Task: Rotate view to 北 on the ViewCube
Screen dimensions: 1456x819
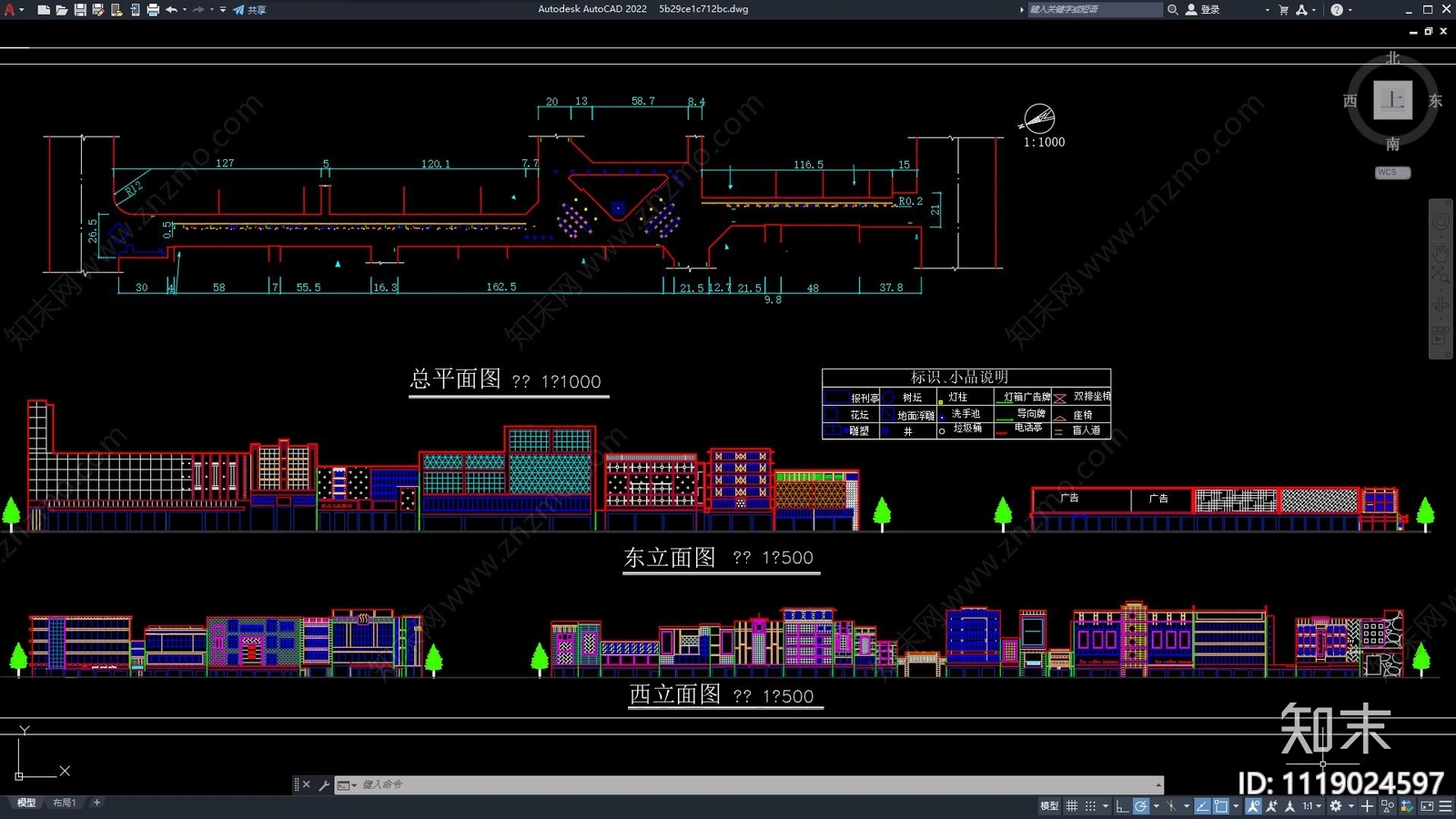Action: click(1392, 57)
